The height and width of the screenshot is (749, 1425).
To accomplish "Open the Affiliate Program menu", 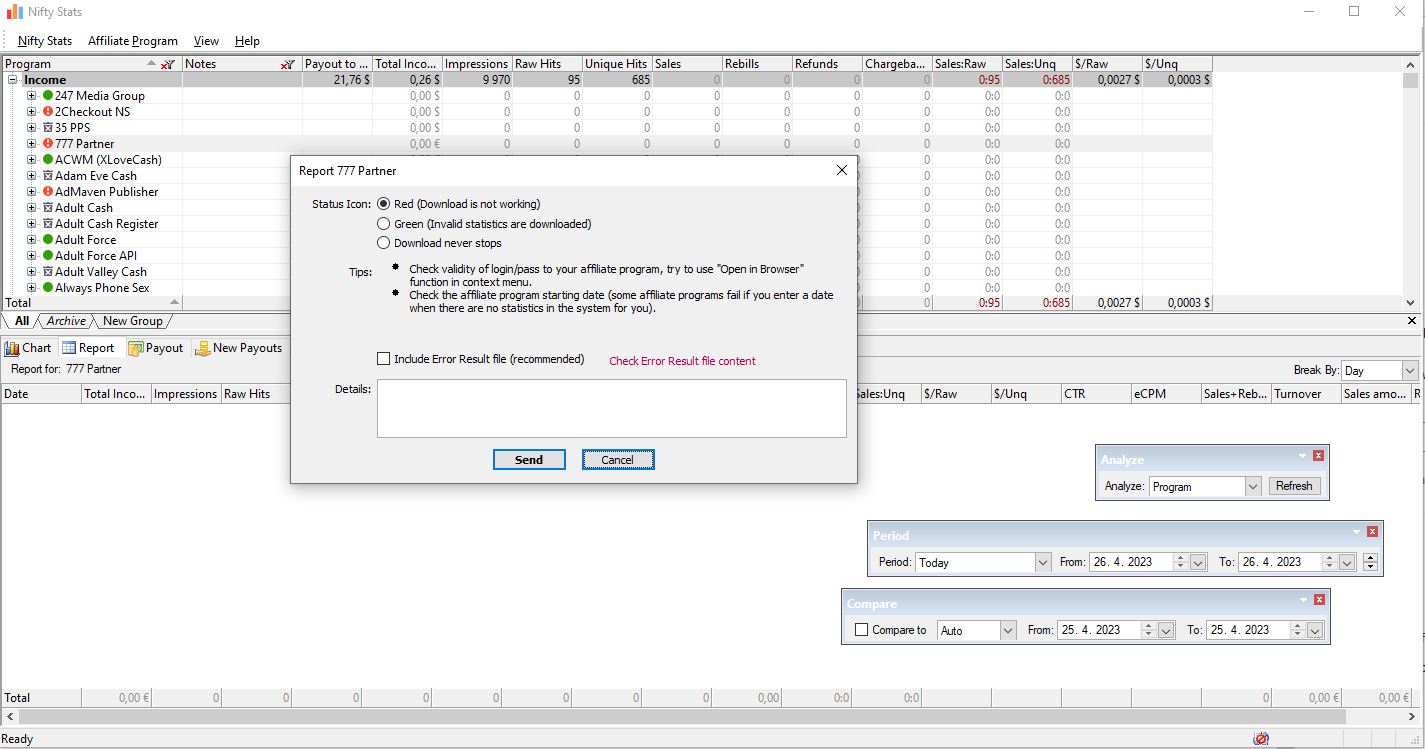I will coord(133,41).
